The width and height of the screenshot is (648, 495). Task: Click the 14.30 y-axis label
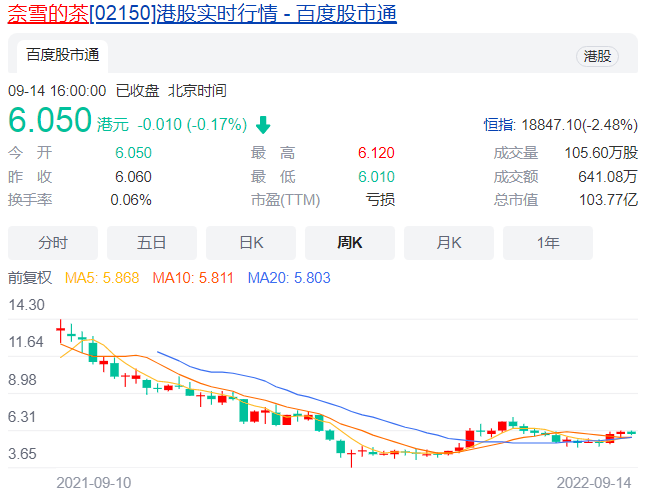click(x=26, y=305)
